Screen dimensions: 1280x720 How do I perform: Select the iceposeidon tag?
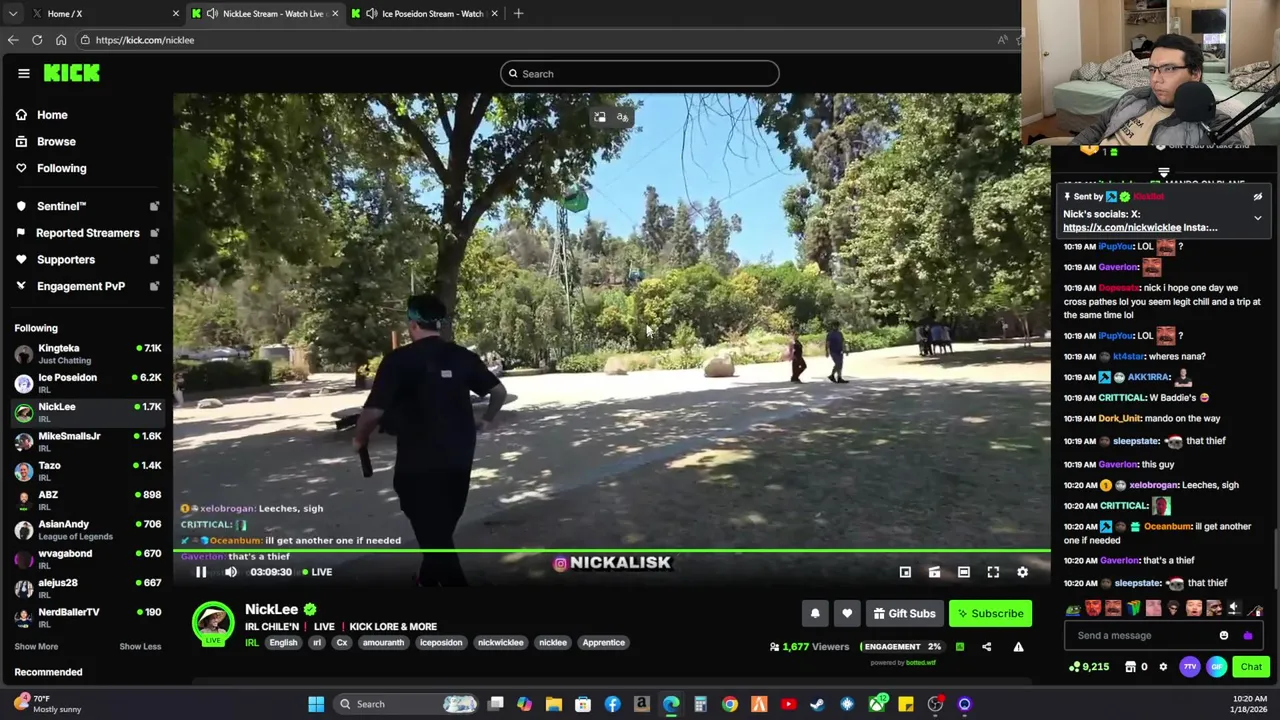click(441, 643)
